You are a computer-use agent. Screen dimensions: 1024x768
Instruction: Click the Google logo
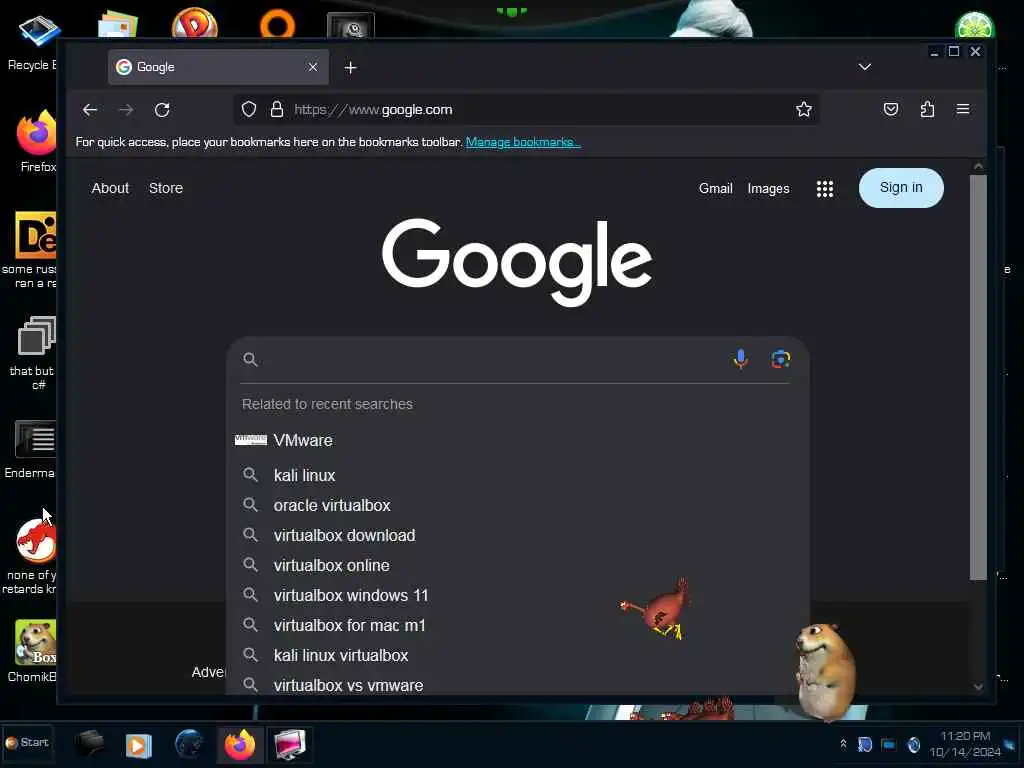[517, 261]
